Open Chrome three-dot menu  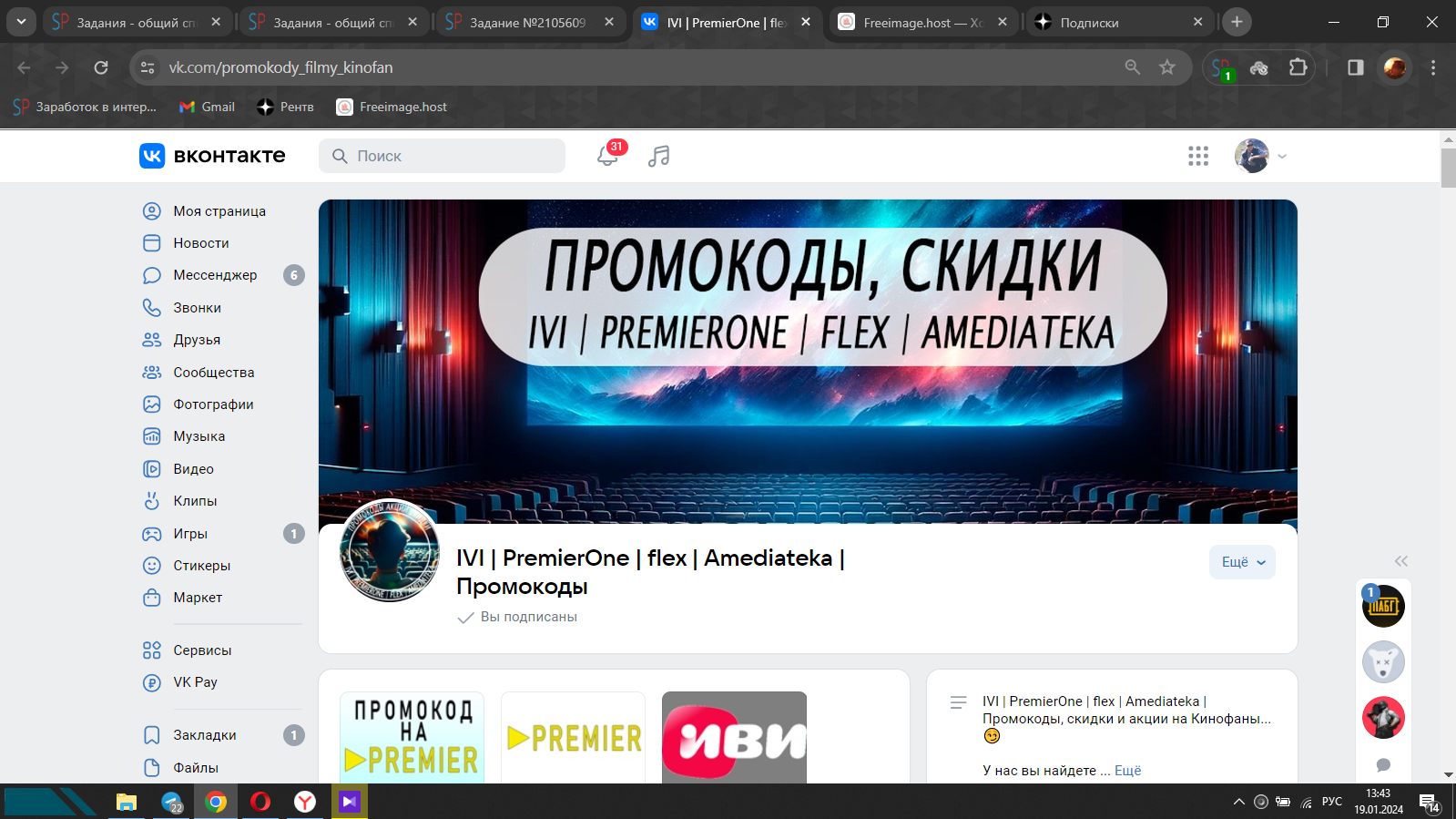point(1433,67)
